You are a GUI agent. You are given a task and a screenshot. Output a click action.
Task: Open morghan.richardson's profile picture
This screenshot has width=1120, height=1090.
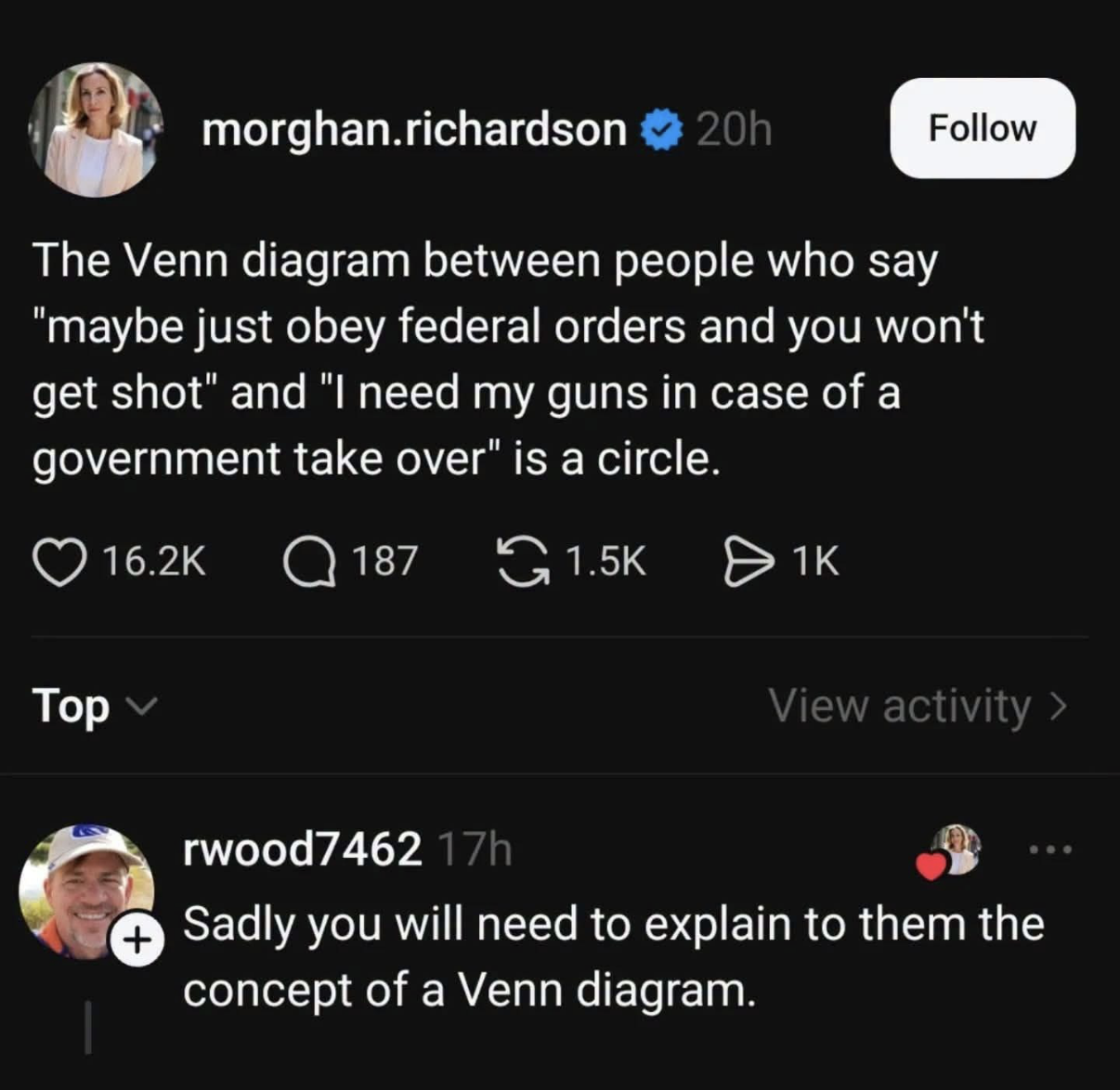click(x=95, y=129)
